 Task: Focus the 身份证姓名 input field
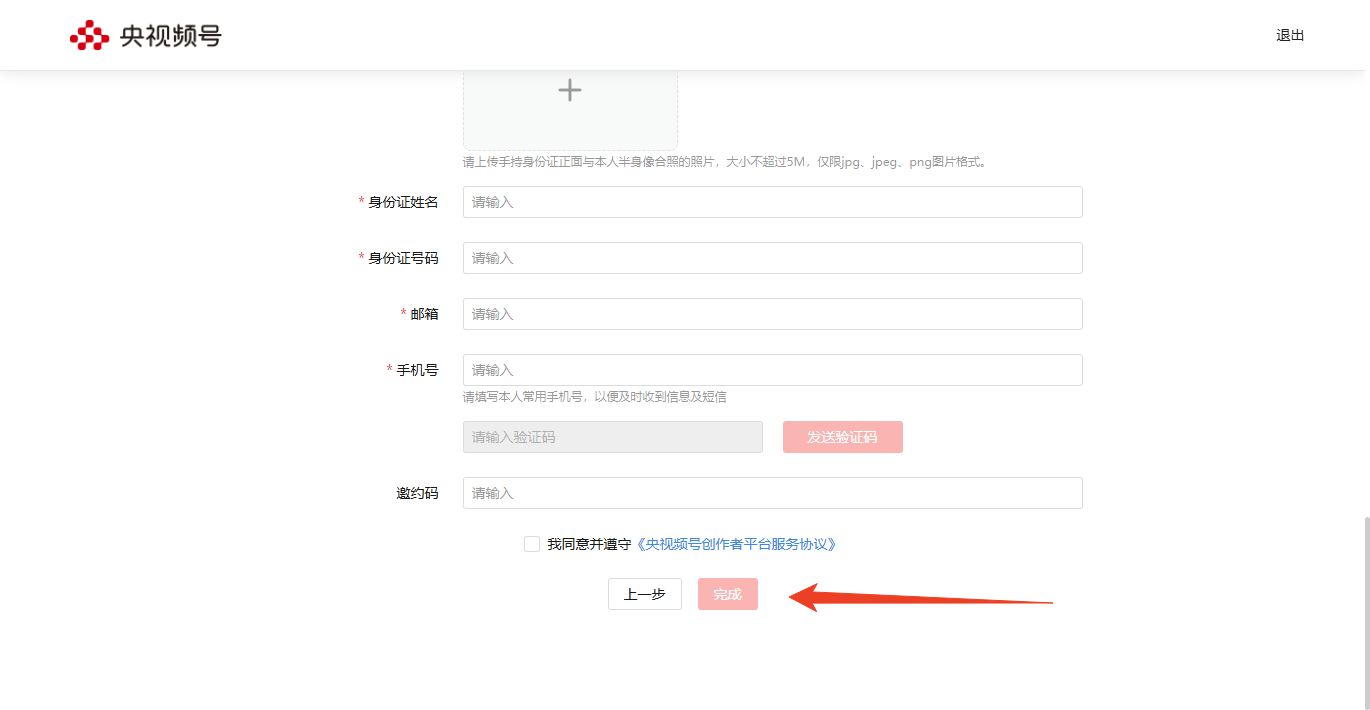tap(772, 202)
